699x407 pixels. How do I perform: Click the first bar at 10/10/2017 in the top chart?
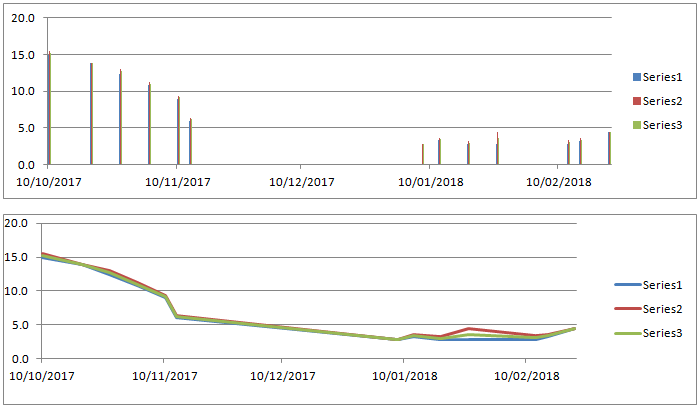click(49, 110)
